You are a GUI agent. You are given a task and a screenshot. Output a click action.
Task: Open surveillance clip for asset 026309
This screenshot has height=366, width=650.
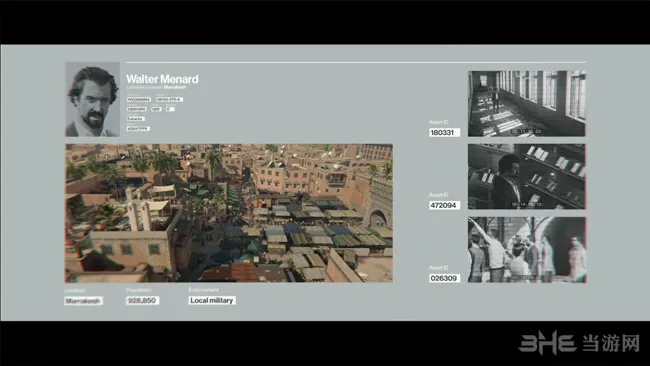click(527, 250)
